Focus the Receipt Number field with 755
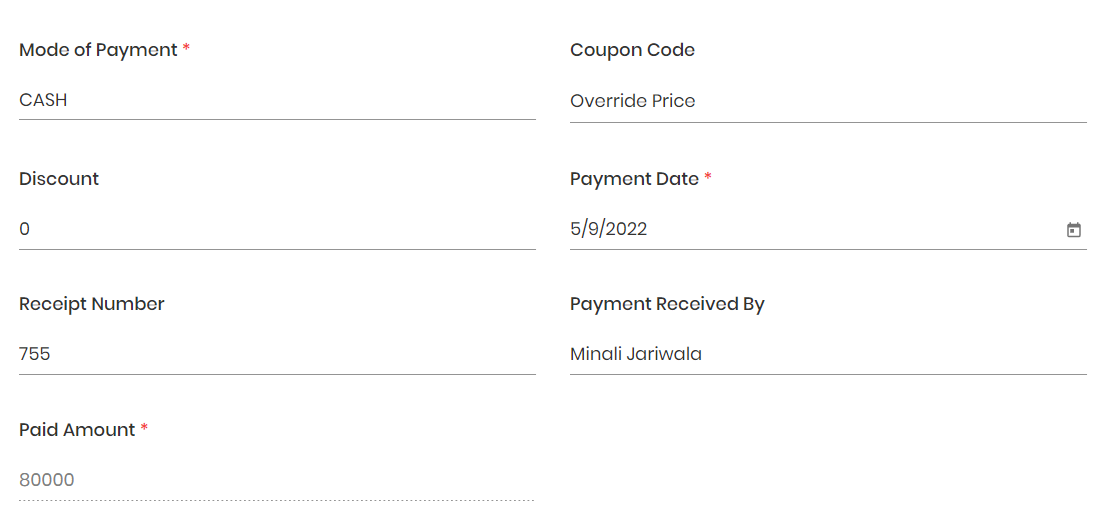Viewport: 1103px width, 505px height. [277, 354]
